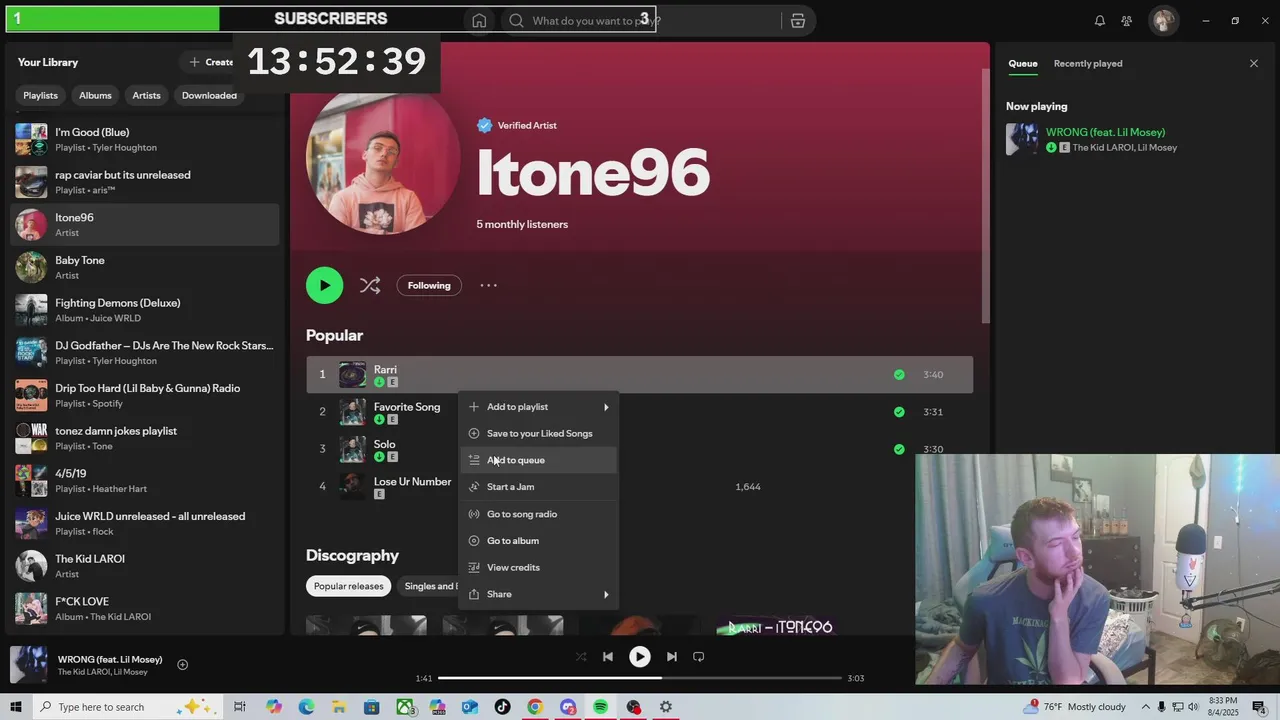This screenshot has width=1280, height=720.
Task: Open 'tonez damn jokes playlist' in library
Action: [x=145, y=438]
